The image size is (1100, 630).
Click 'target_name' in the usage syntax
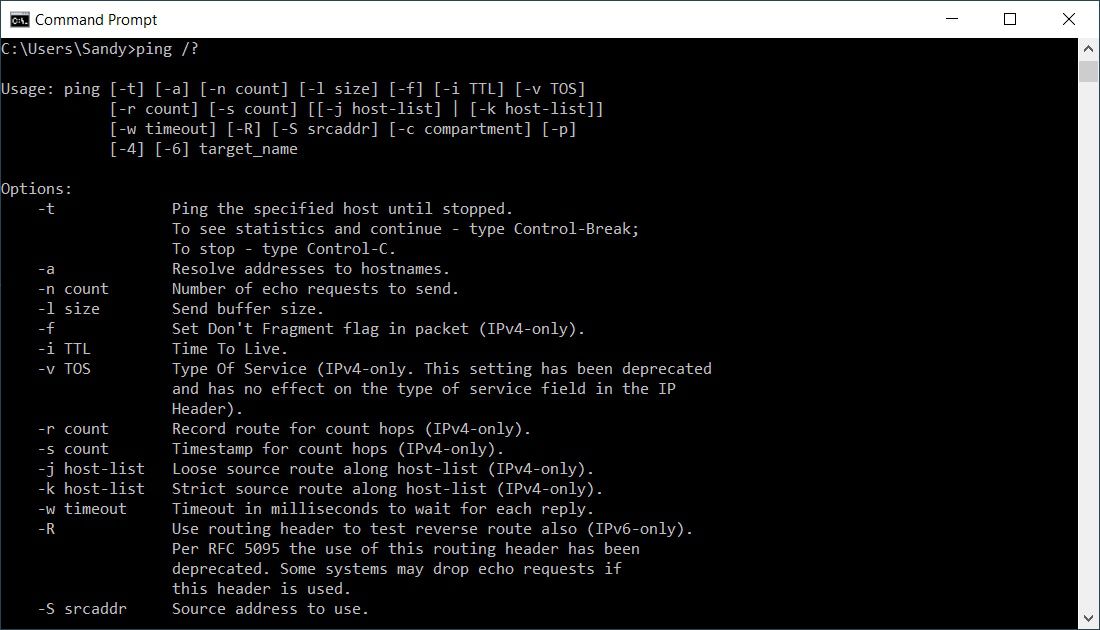tap(248, 149)
